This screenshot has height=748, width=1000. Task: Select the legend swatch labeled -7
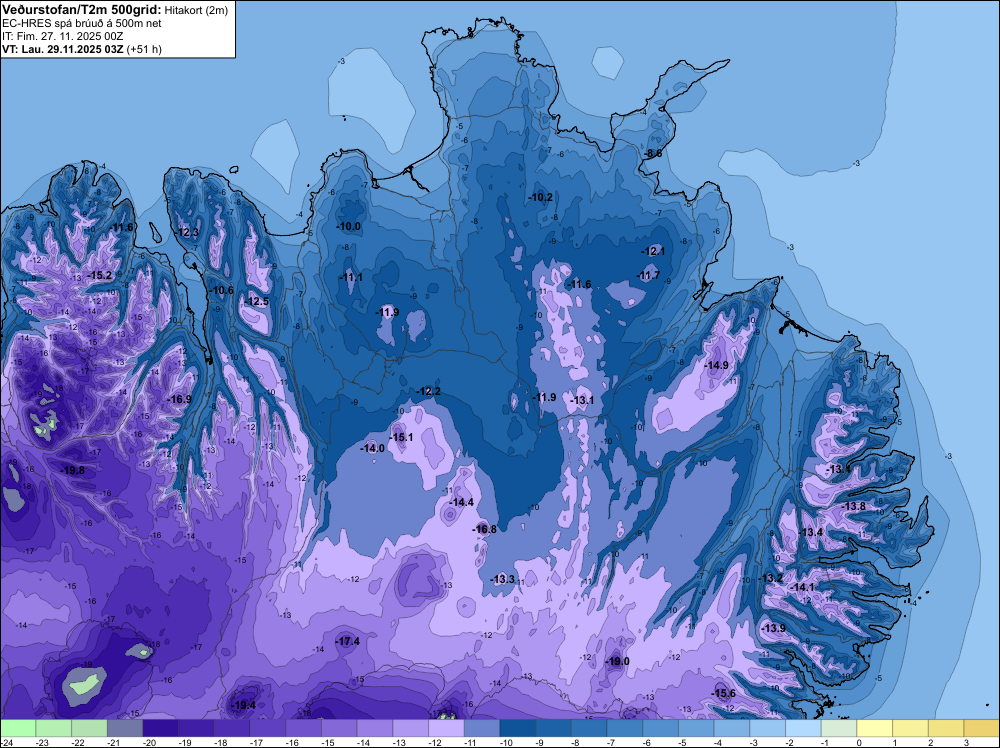(x=625, y=728)
